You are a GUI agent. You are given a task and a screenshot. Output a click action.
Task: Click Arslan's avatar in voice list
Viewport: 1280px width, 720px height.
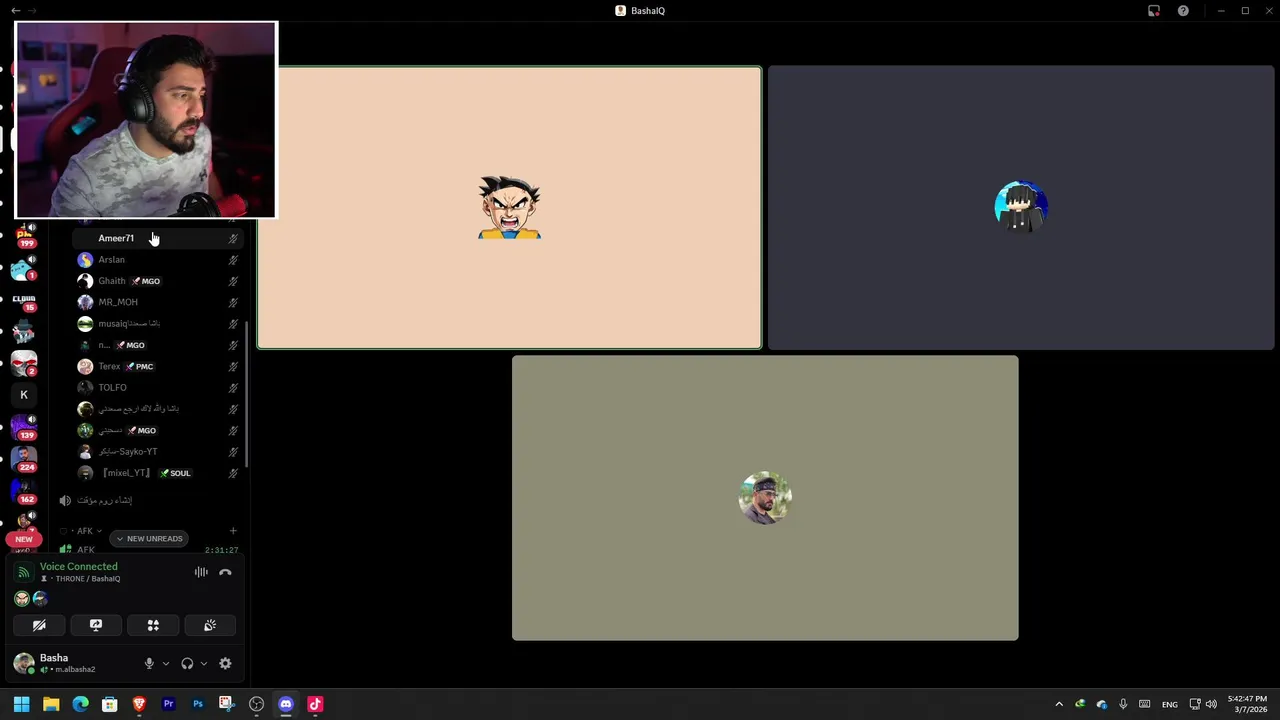coord(85,260)
